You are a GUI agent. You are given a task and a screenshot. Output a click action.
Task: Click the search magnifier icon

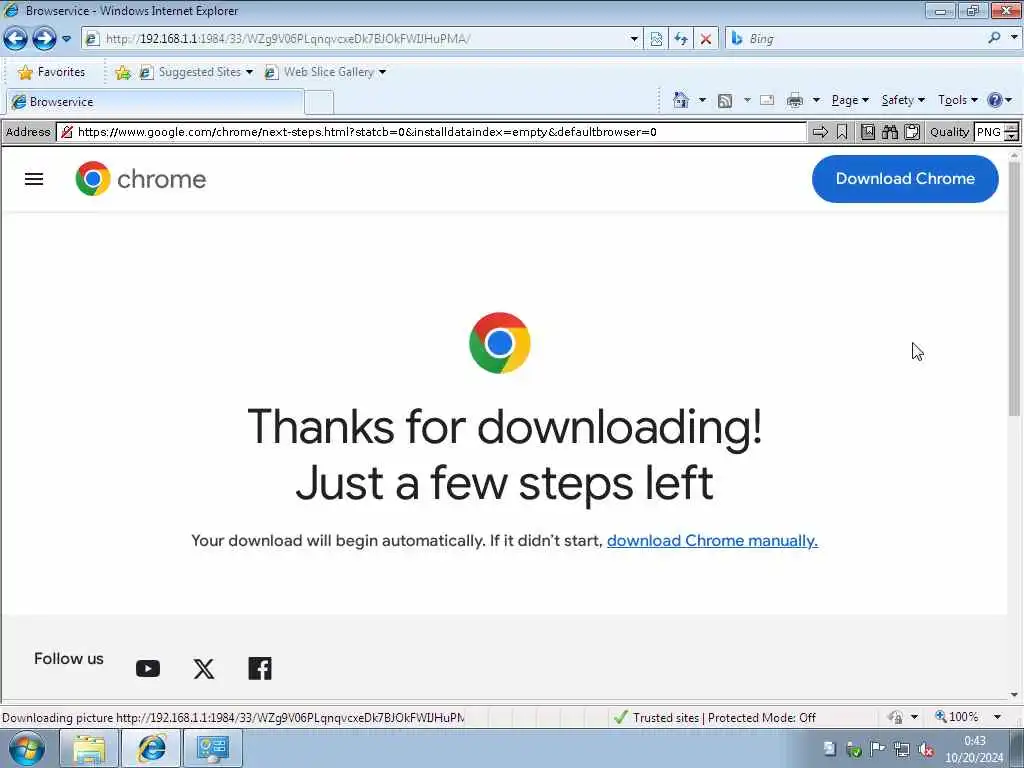[995, 38]
